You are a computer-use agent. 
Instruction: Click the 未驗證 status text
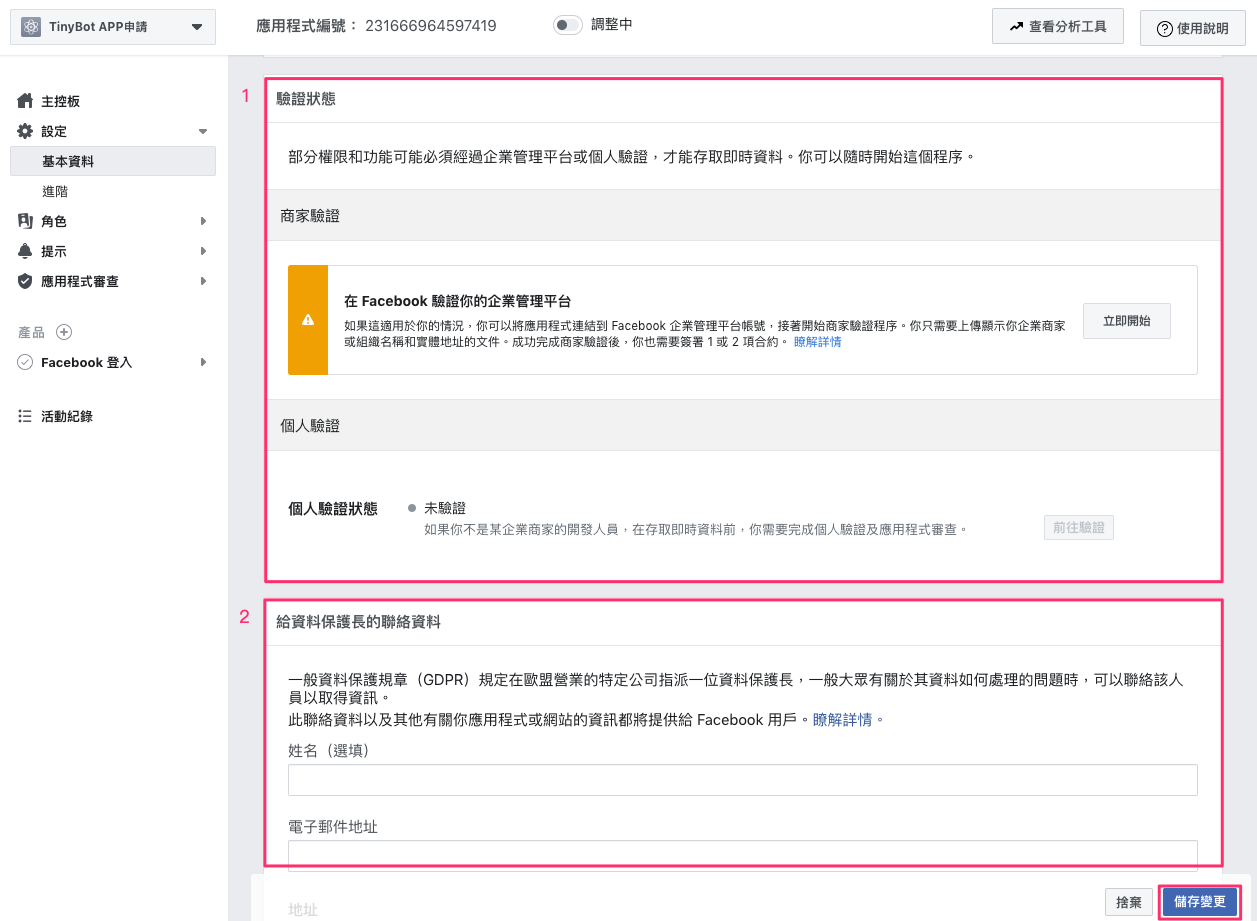click(x=445, y=508)
